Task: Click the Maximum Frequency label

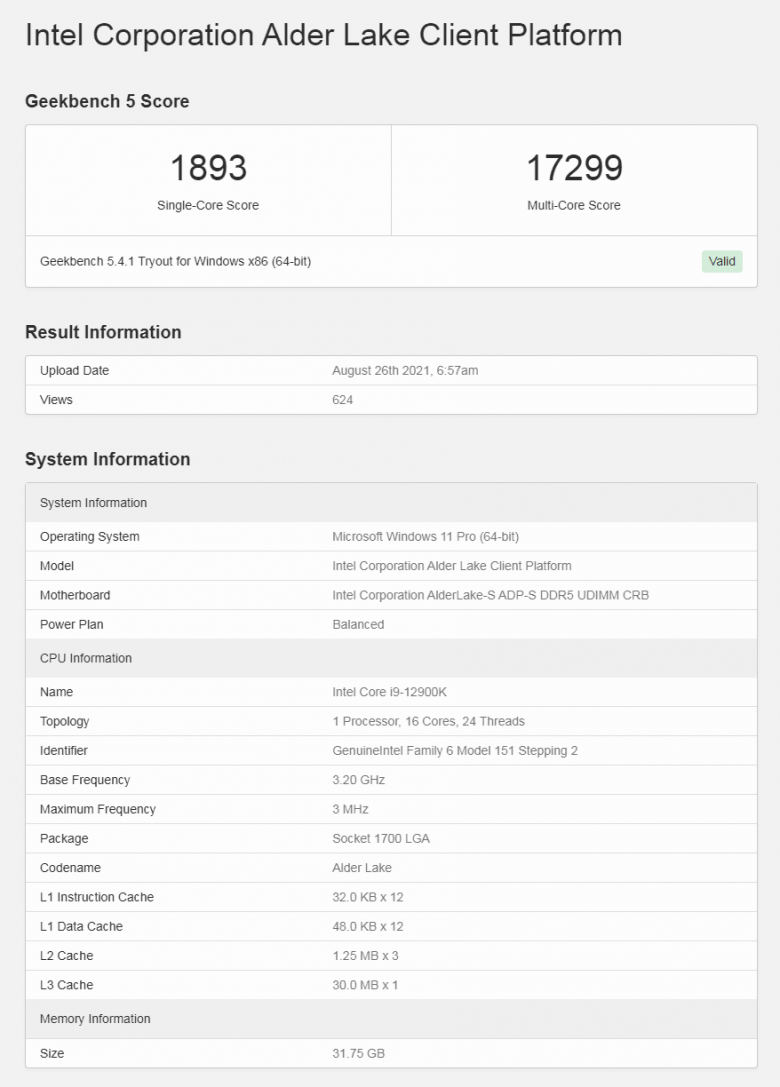Action: click(98, 809)
